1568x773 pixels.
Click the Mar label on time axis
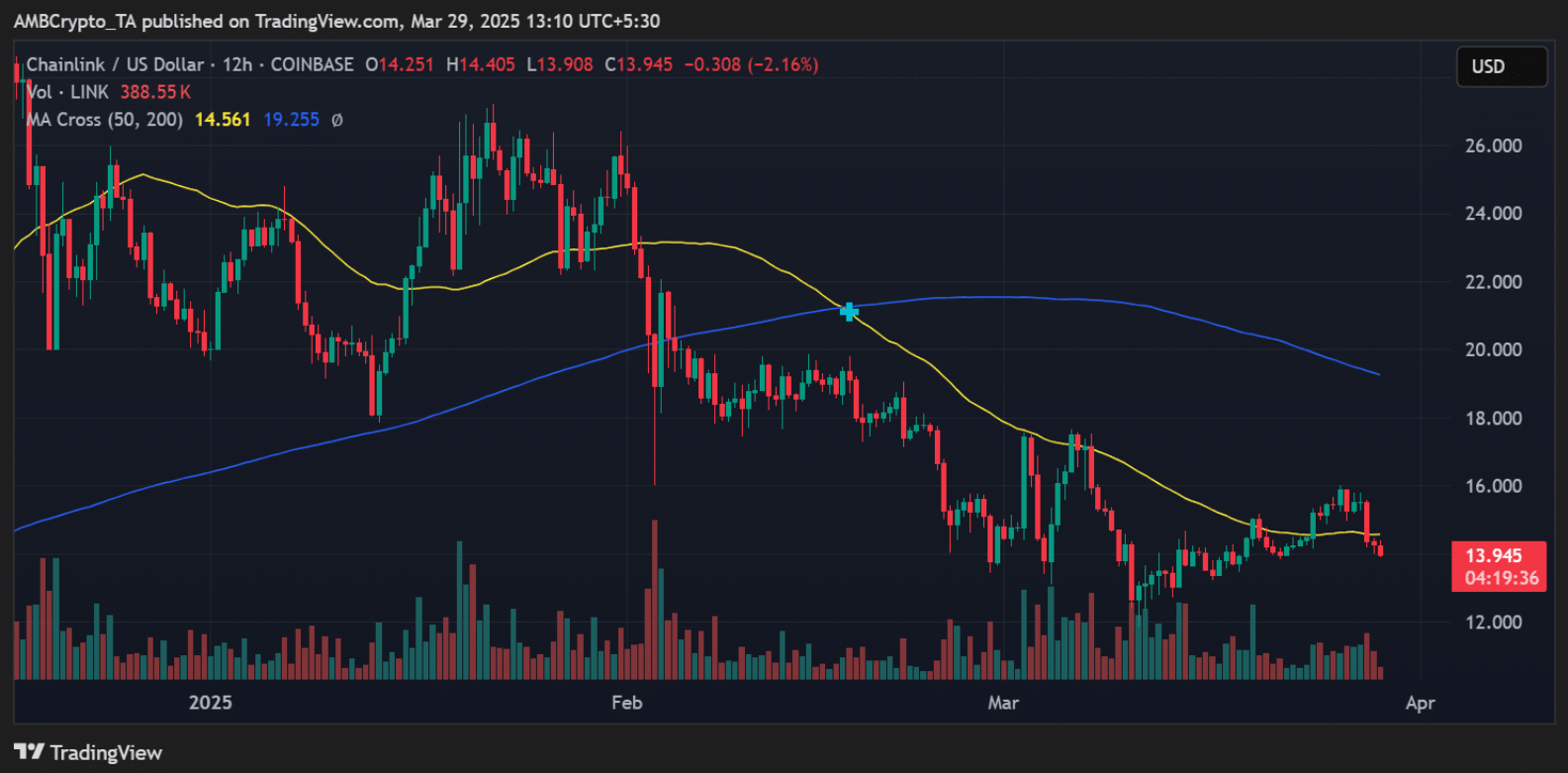tap(1002, 703)
